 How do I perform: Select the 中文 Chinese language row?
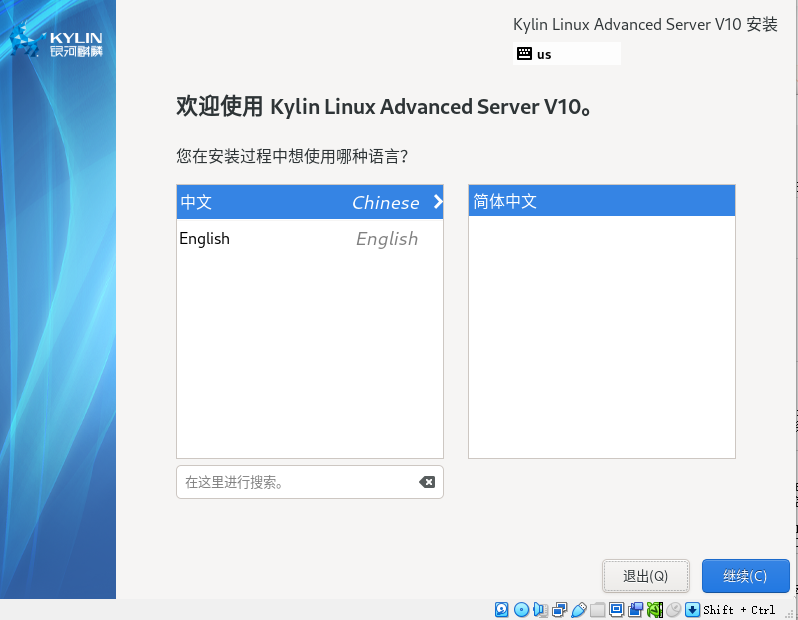coord(310,202)
